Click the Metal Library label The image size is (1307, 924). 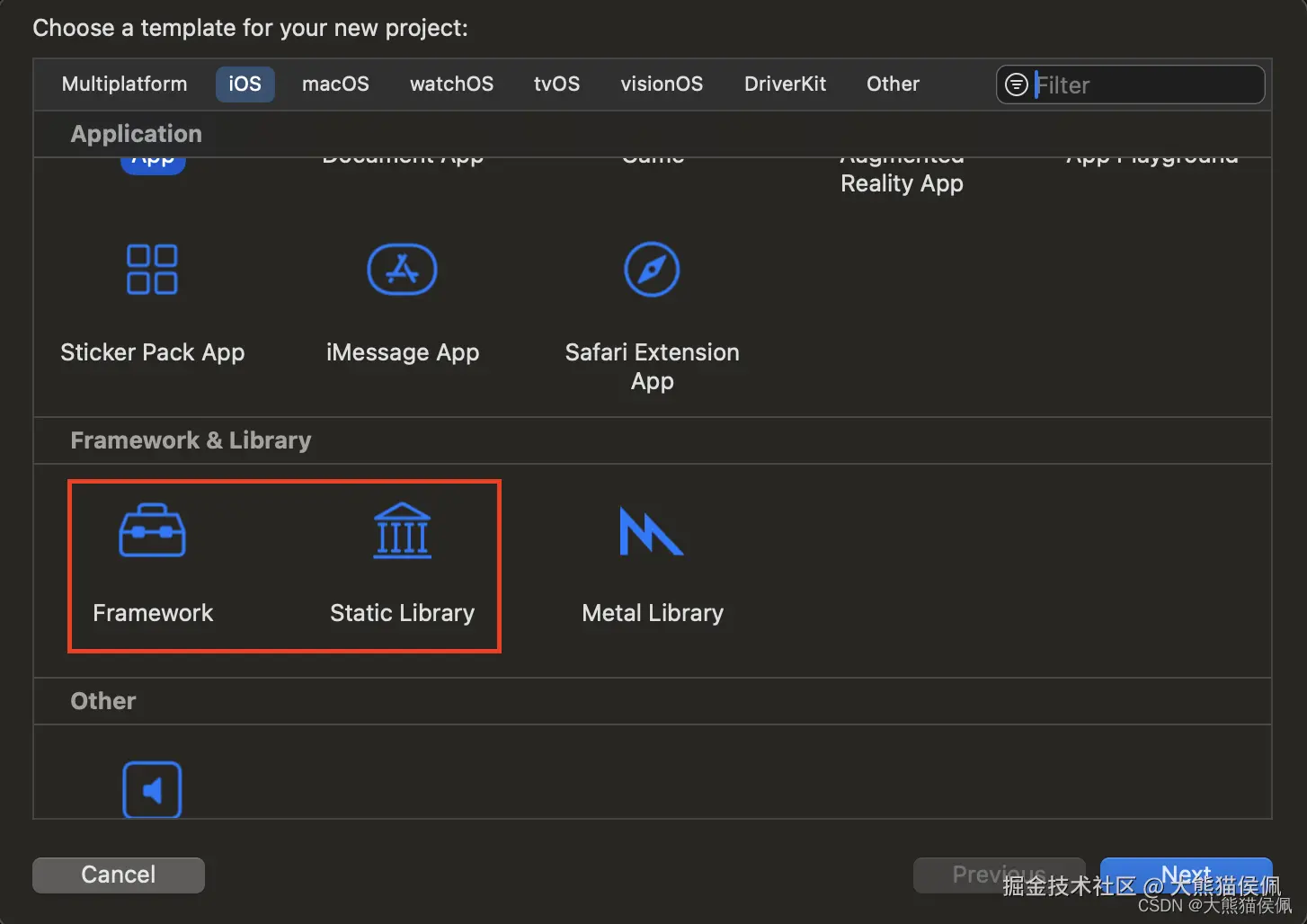(x=653, y=613)
